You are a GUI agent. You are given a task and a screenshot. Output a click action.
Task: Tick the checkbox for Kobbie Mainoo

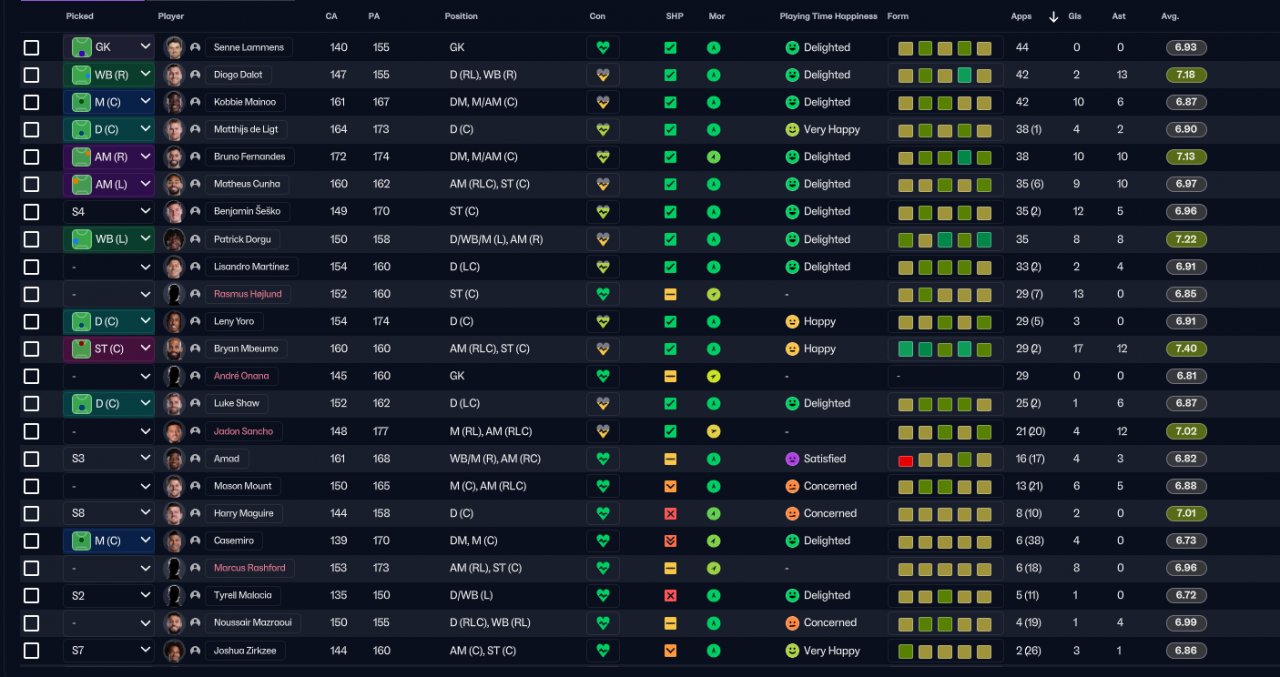coord(31,102)
